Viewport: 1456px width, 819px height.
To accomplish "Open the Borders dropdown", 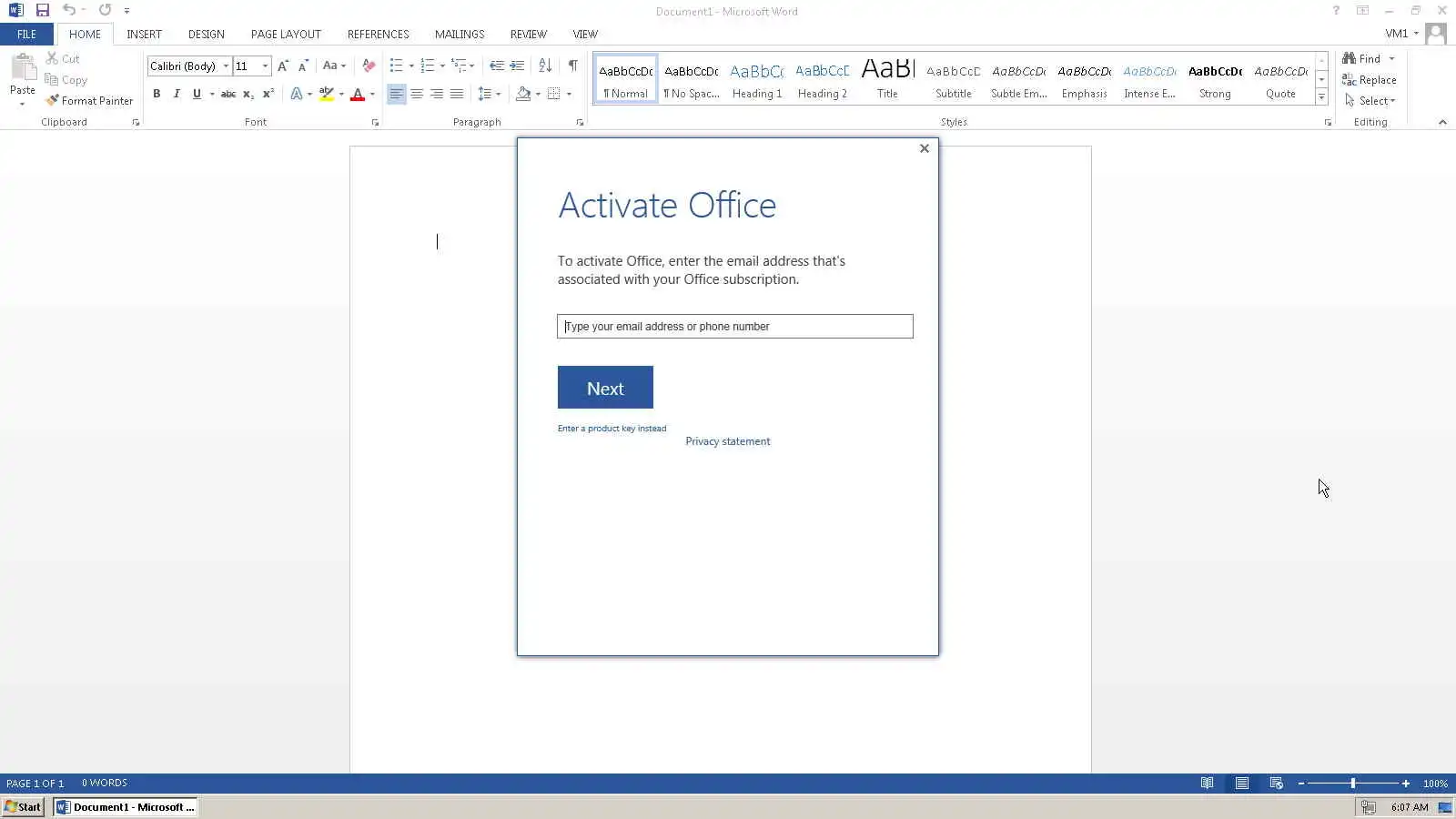I will [x=569, y=94].
